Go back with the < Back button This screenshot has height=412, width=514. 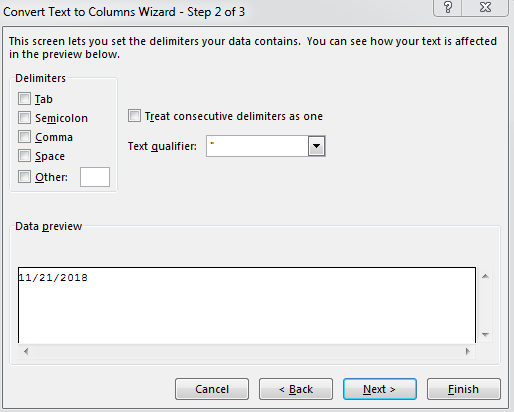[x=296, y=389]
